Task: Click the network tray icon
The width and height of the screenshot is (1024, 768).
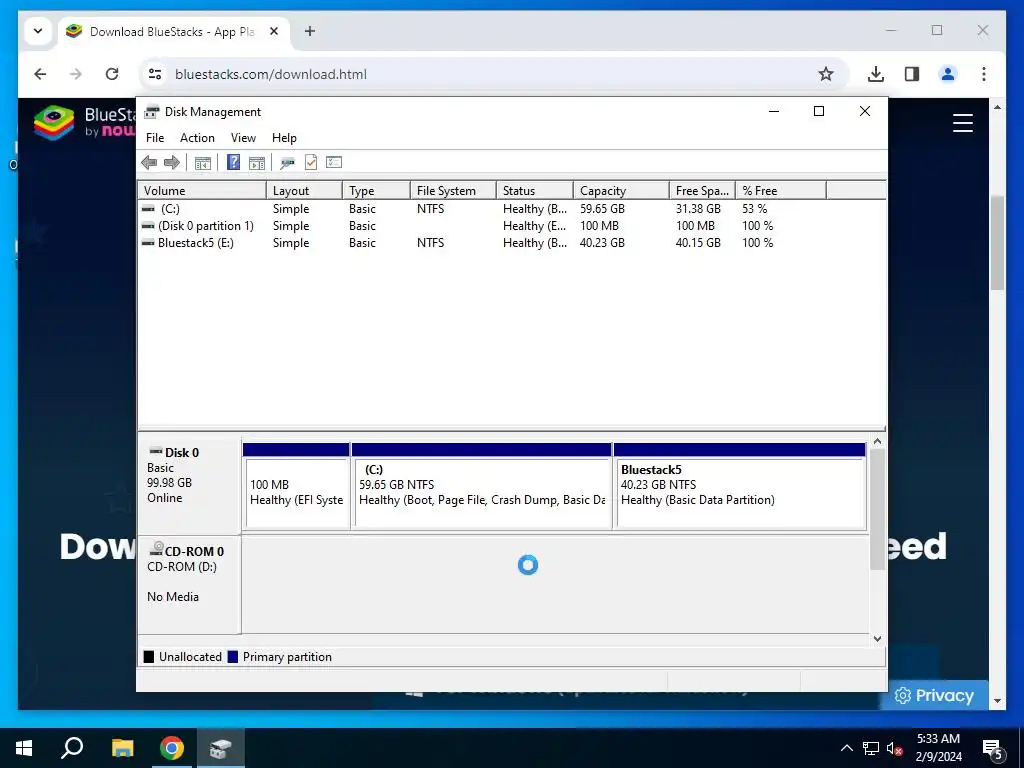Action: (871, 748)
